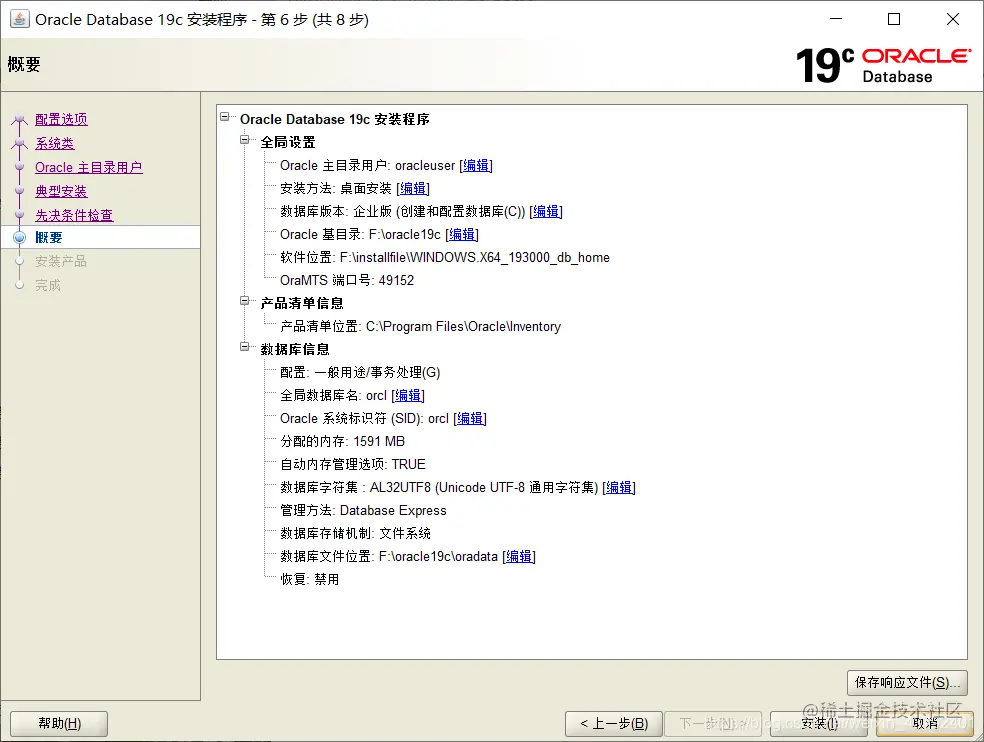The height and width of the screenshot is (742, 984).
Task: Click the 配置选项 step marker icon
Action: point(20,119)
